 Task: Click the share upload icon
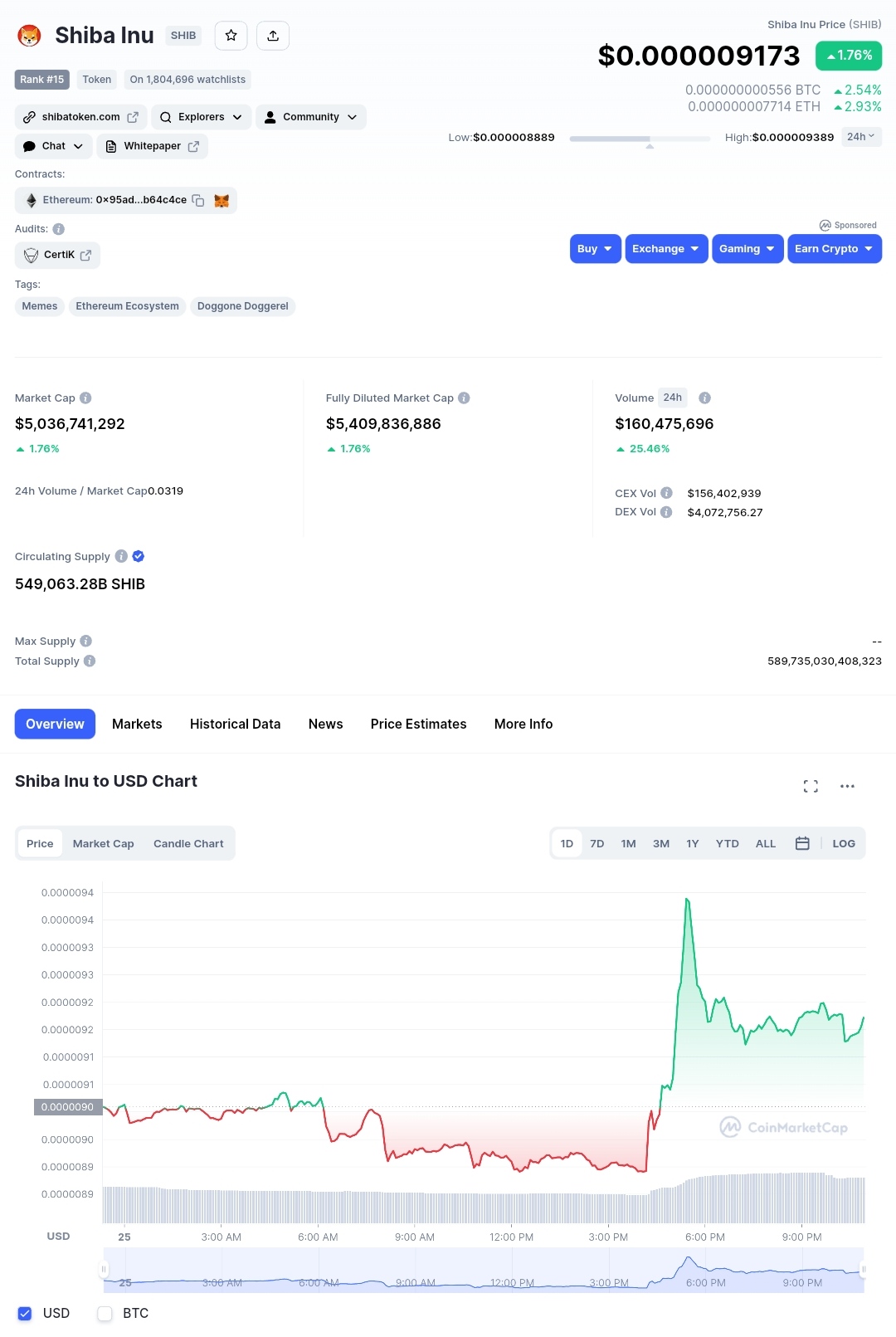(x=273, y=36)
